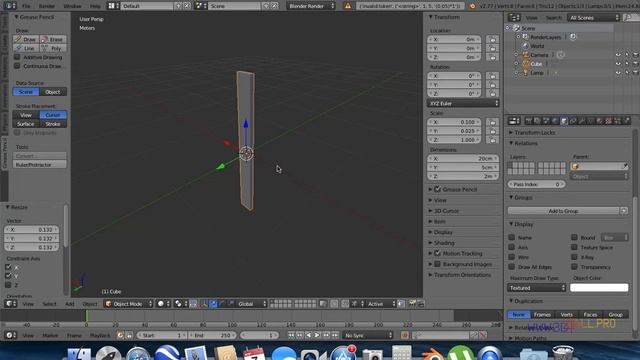Open the Texture properties tab icon
This screenshot has height=360, width=640.
pyautogui.click(x=609, y=121)
